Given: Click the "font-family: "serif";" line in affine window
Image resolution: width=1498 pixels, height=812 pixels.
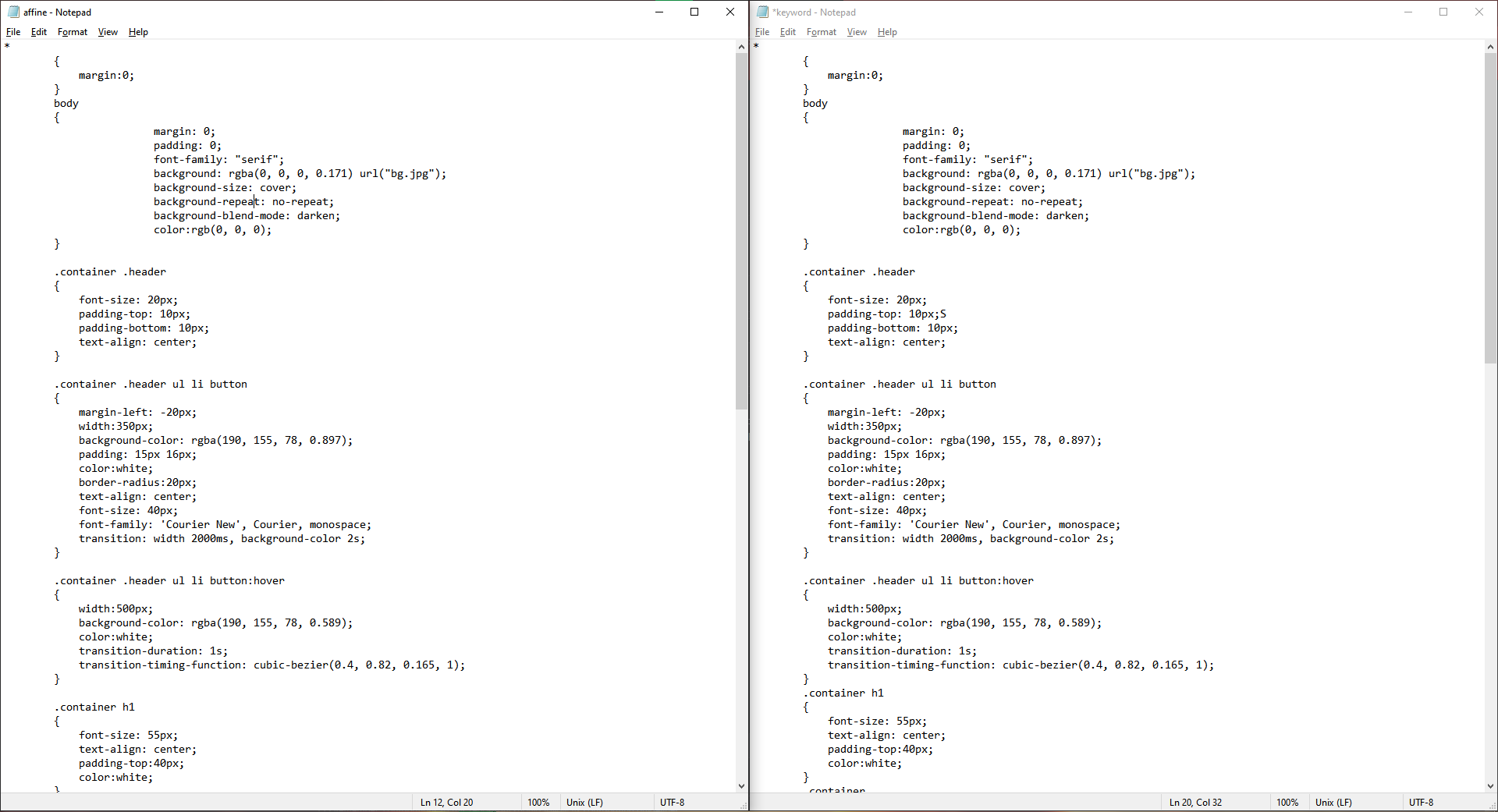Looking at the screenshot, I should pyautogui.click(x=218, y=160).
